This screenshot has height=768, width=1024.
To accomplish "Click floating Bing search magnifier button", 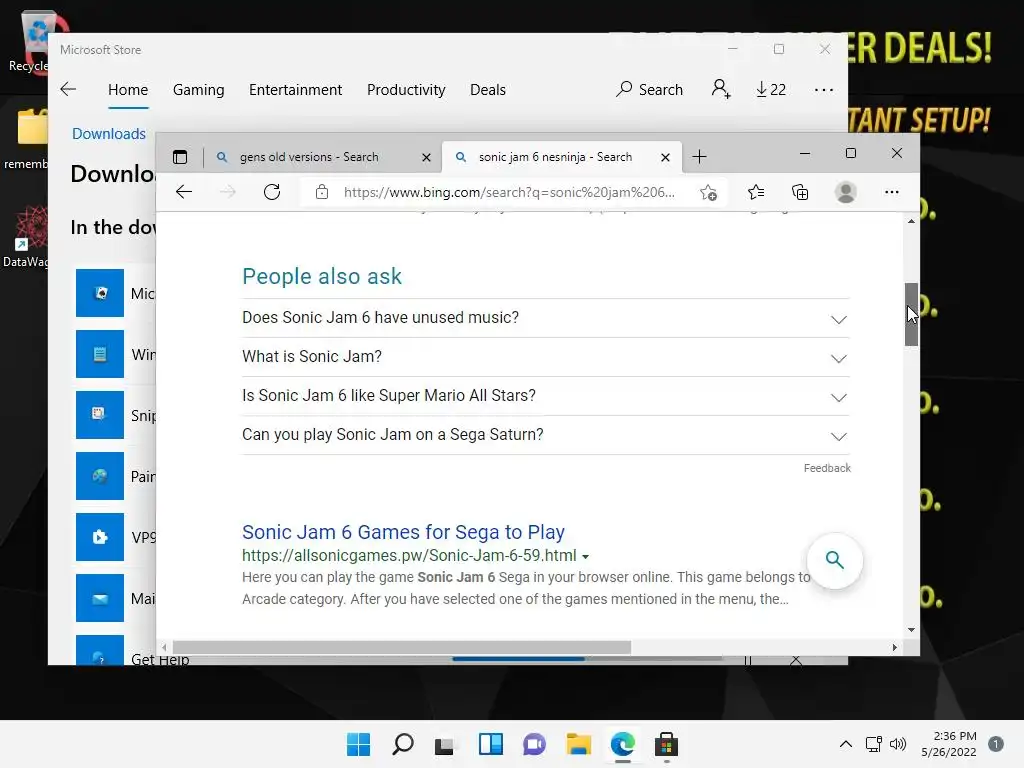I will click(x=835, y=560).
